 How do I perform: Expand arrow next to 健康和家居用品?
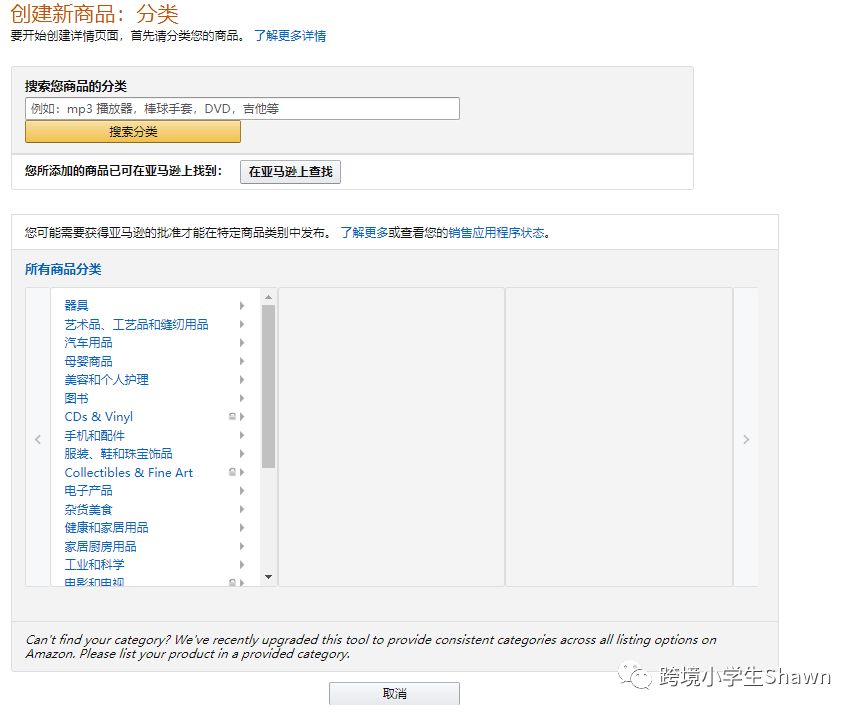pyautogui.click(x=242, y=528)
